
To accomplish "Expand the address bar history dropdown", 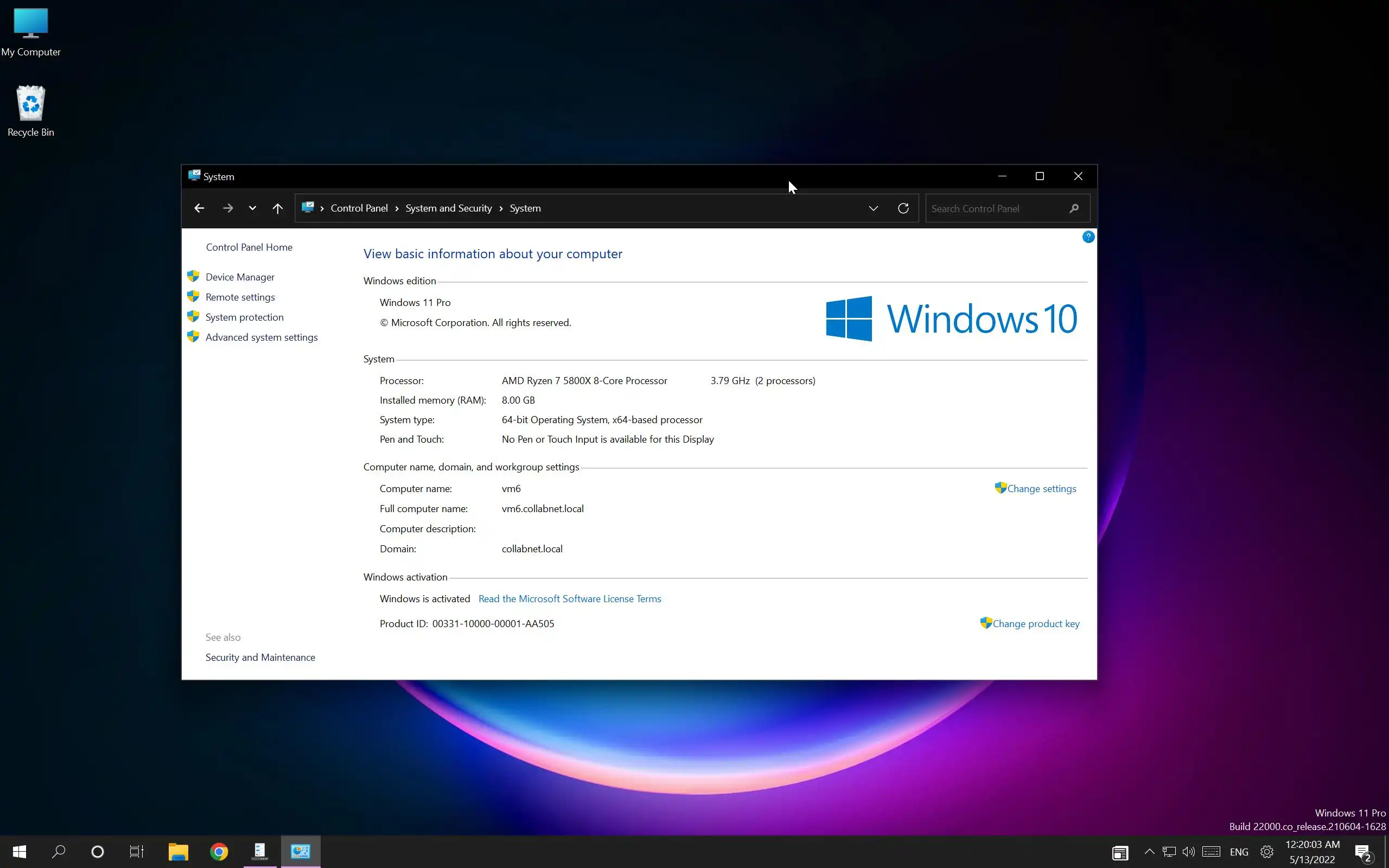I will click(x=873, y=208).
